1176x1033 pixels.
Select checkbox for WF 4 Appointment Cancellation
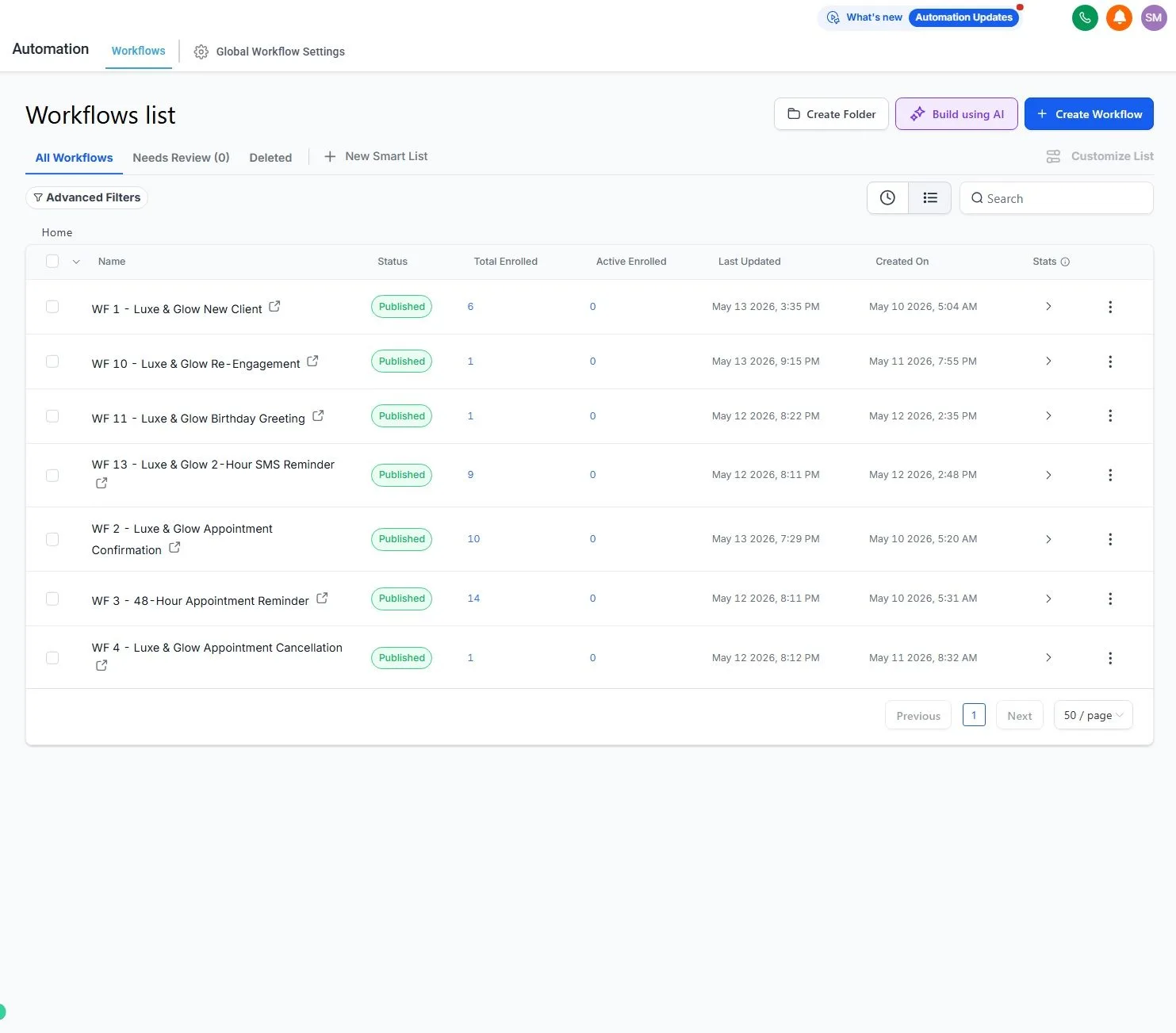coord(52,657)
